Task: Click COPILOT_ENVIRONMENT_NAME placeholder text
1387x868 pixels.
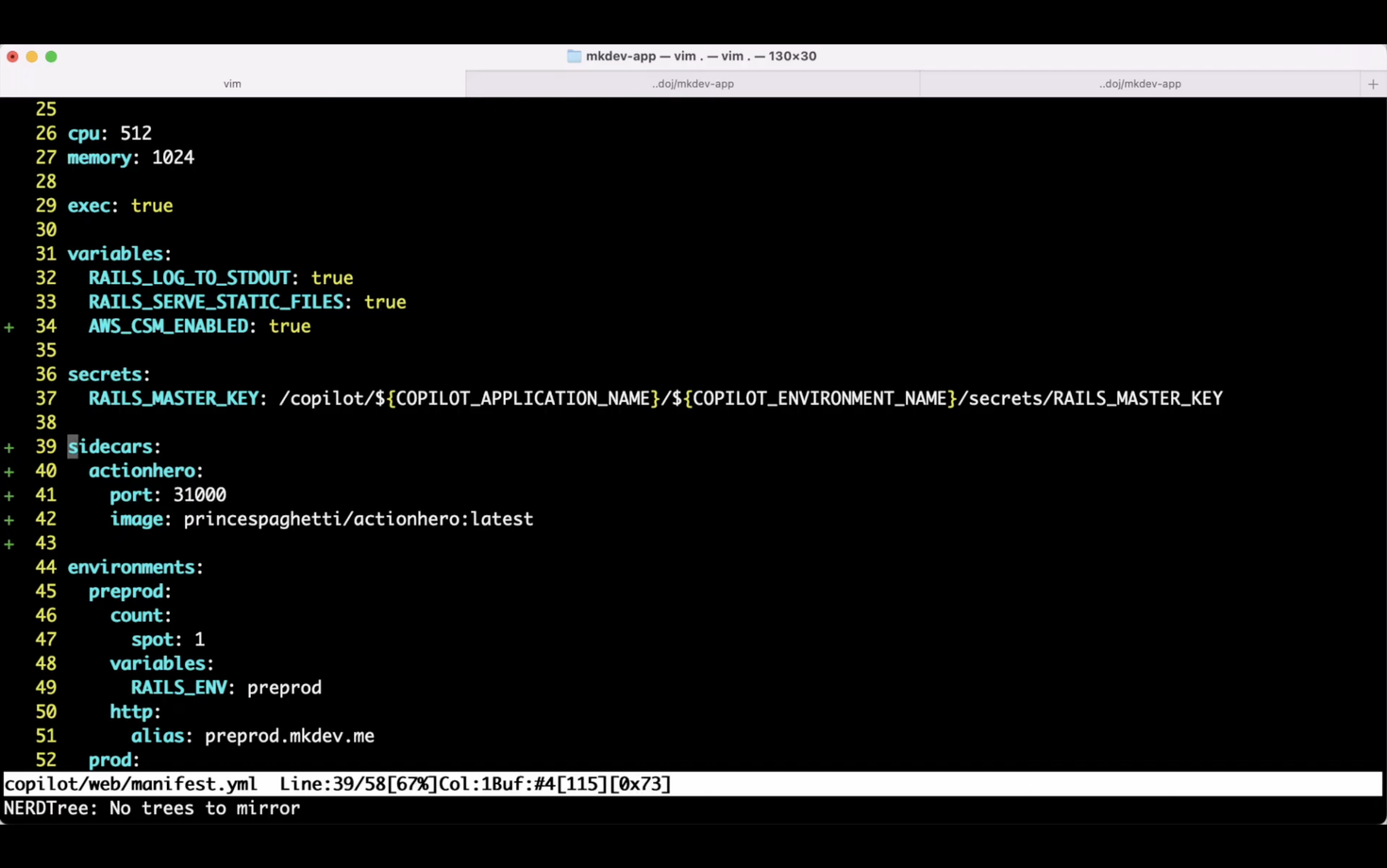Action: [820, 398]
